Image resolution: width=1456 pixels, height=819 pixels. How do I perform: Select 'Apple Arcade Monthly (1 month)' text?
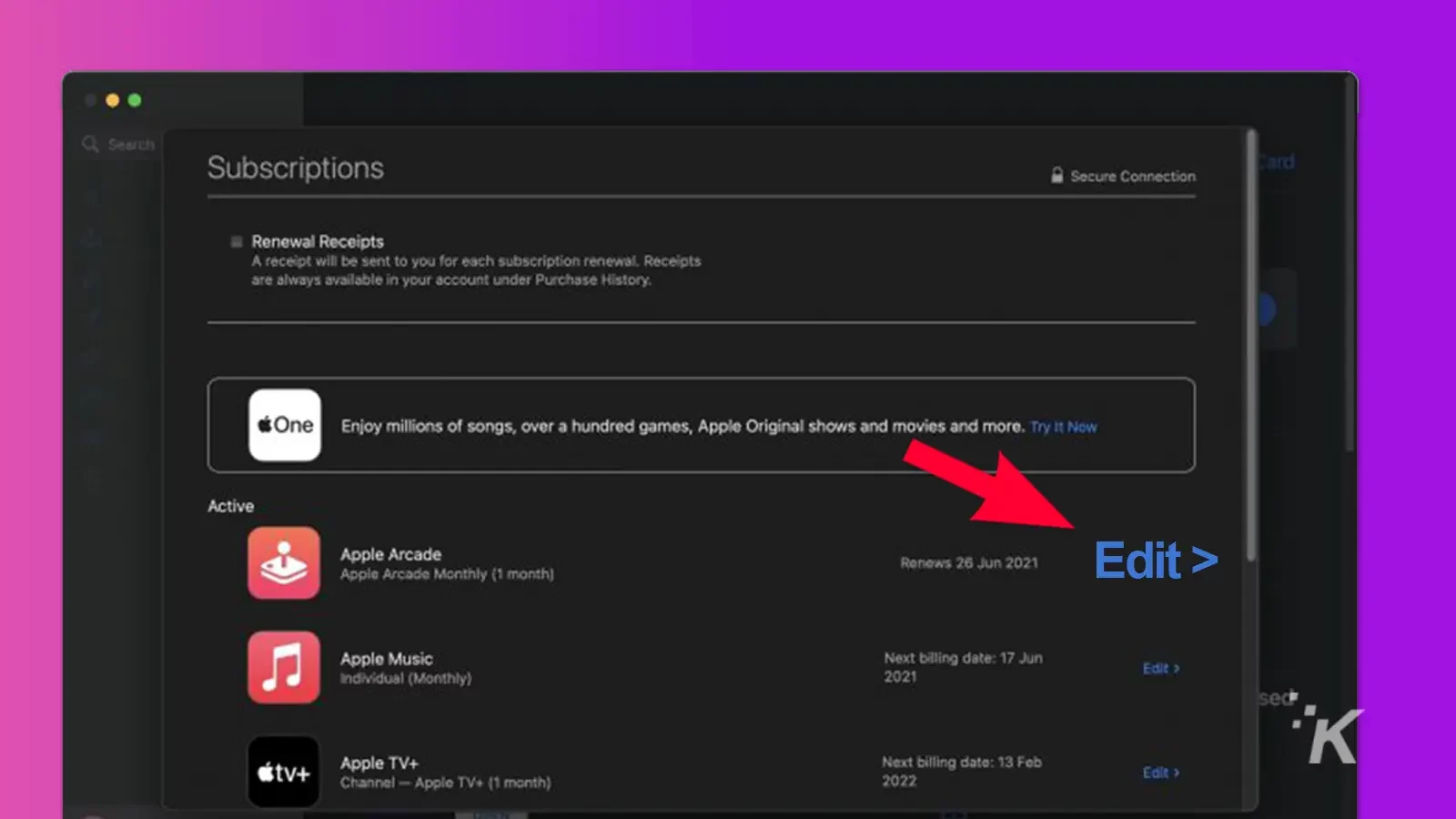(447, 574)
